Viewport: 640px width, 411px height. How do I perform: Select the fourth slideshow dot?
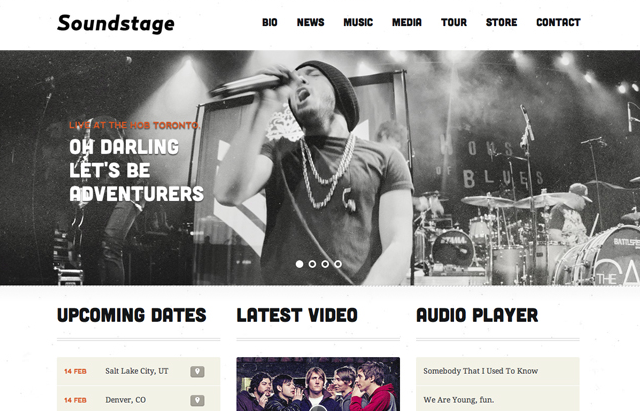click(338, 264)
